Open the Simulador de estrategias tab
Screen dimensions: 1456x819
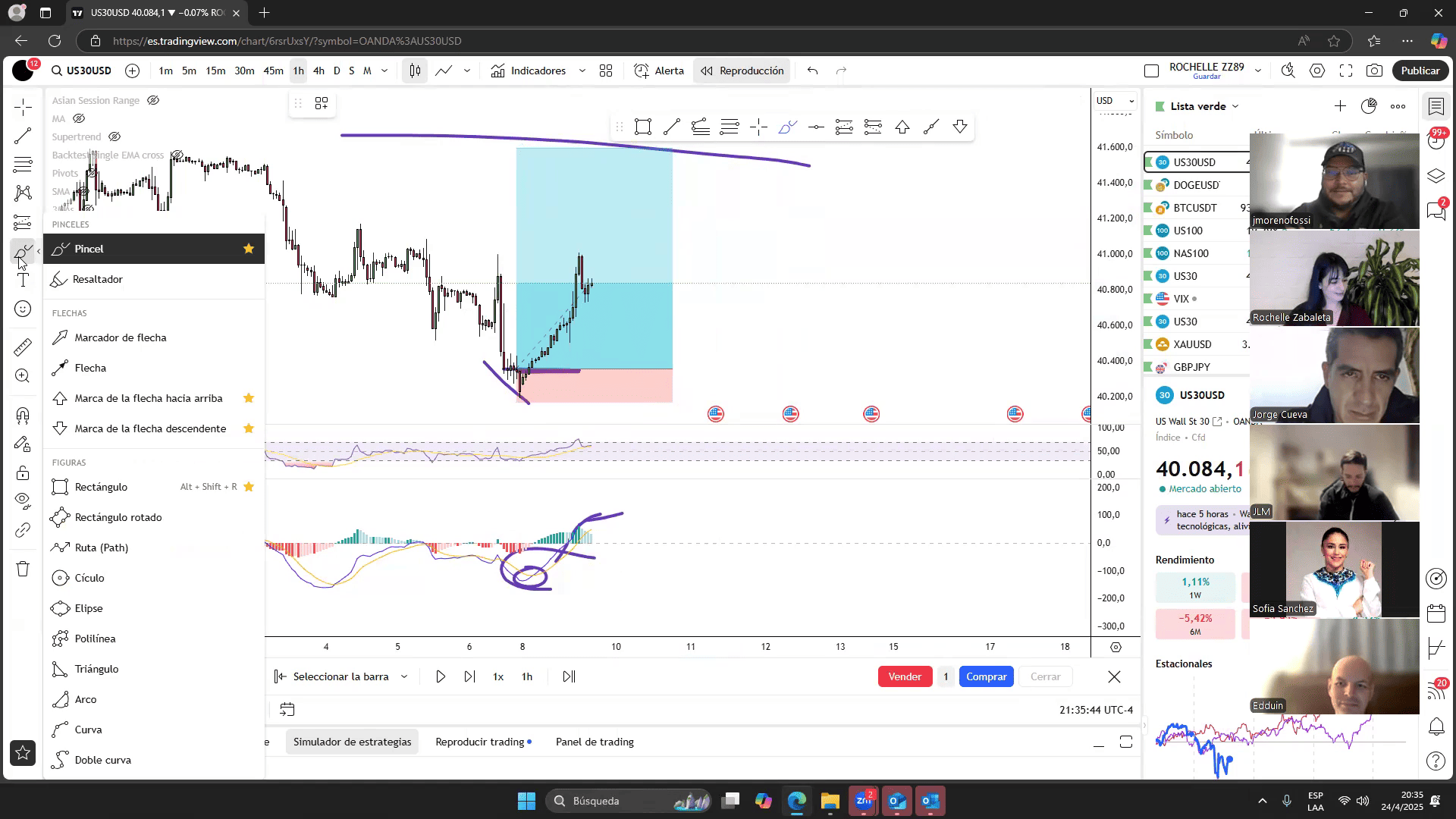pos(352,742)
